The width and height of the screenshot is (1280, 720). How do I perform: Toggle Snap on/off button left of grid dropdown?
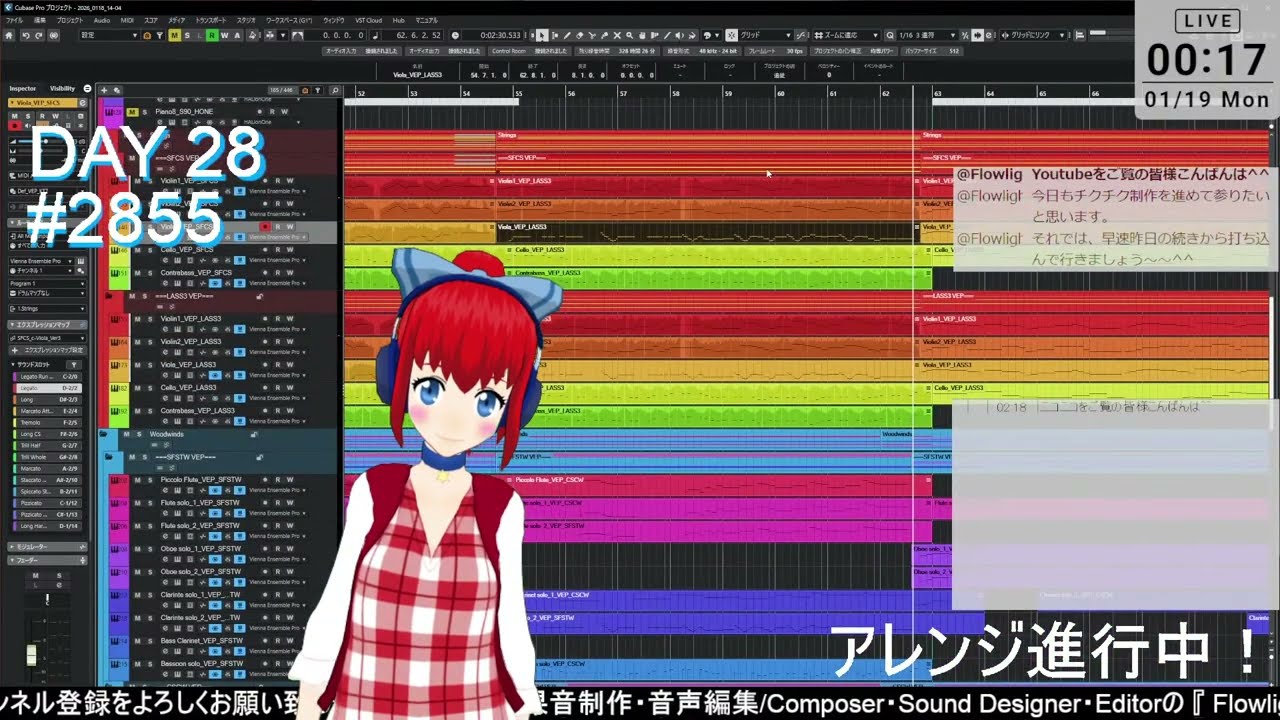point(731,35)
